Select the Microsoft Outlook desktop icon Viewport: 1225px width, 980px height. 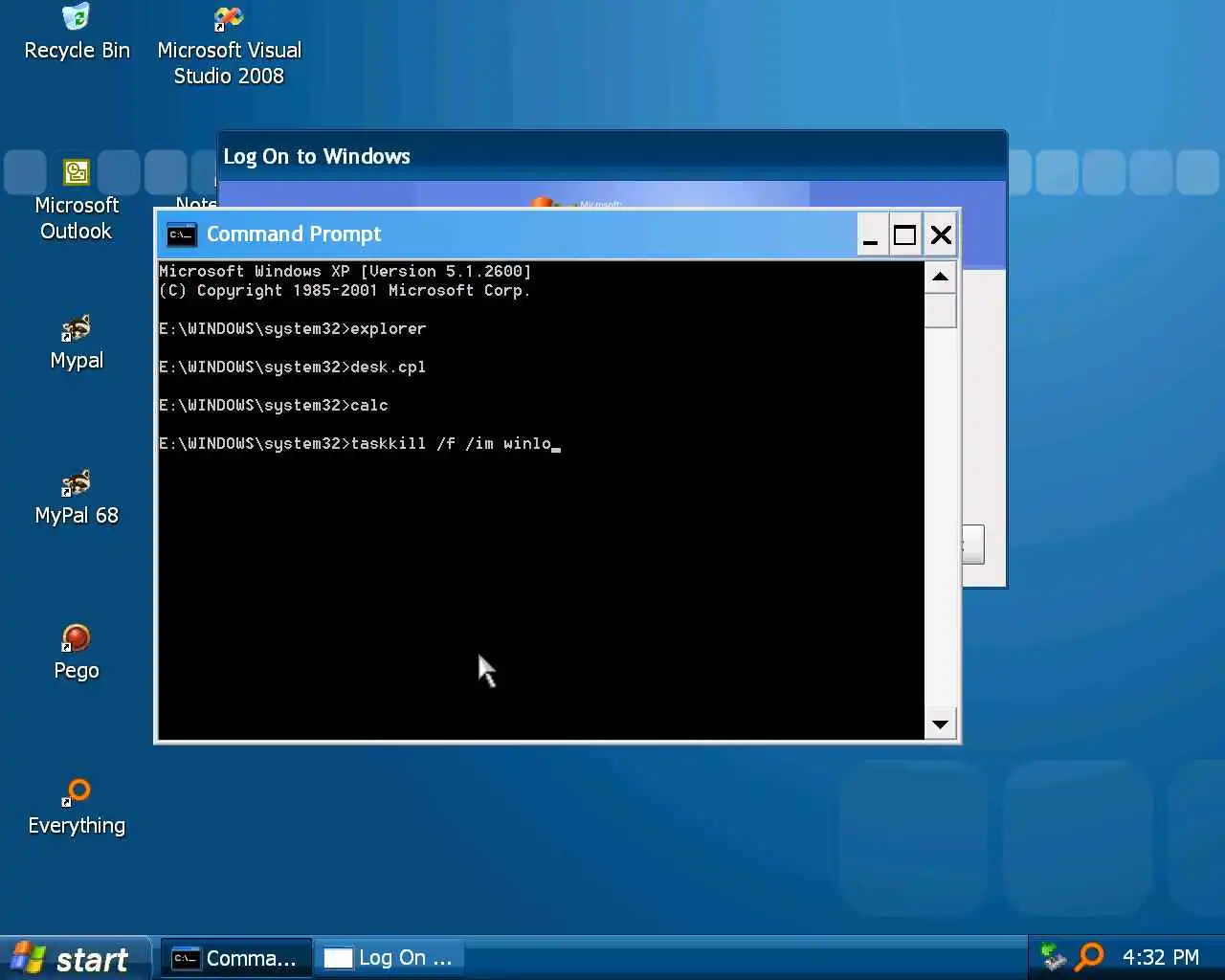(77, 201)
